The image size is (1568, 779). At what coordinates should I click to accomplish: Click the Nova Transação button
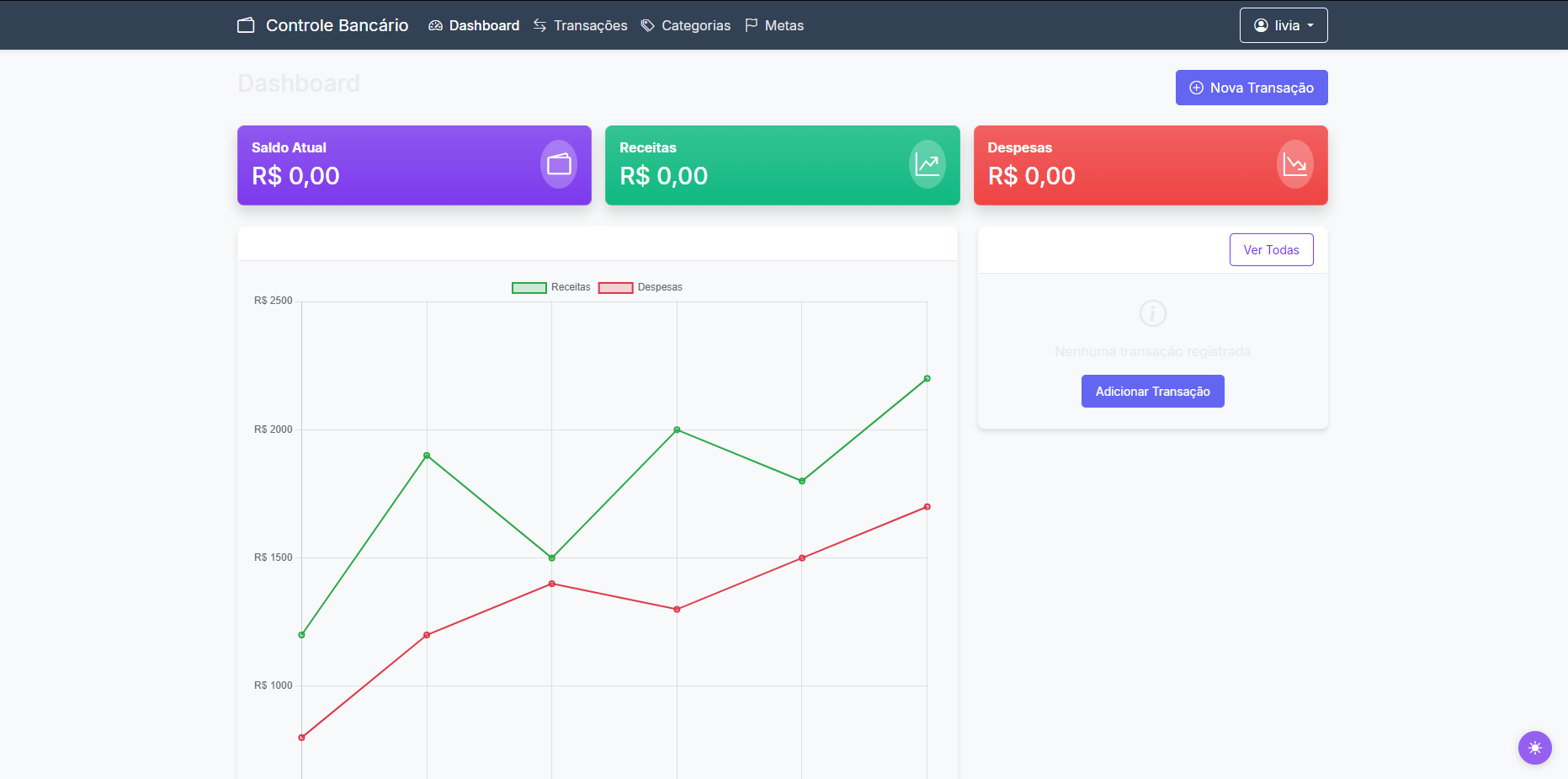1251,88
